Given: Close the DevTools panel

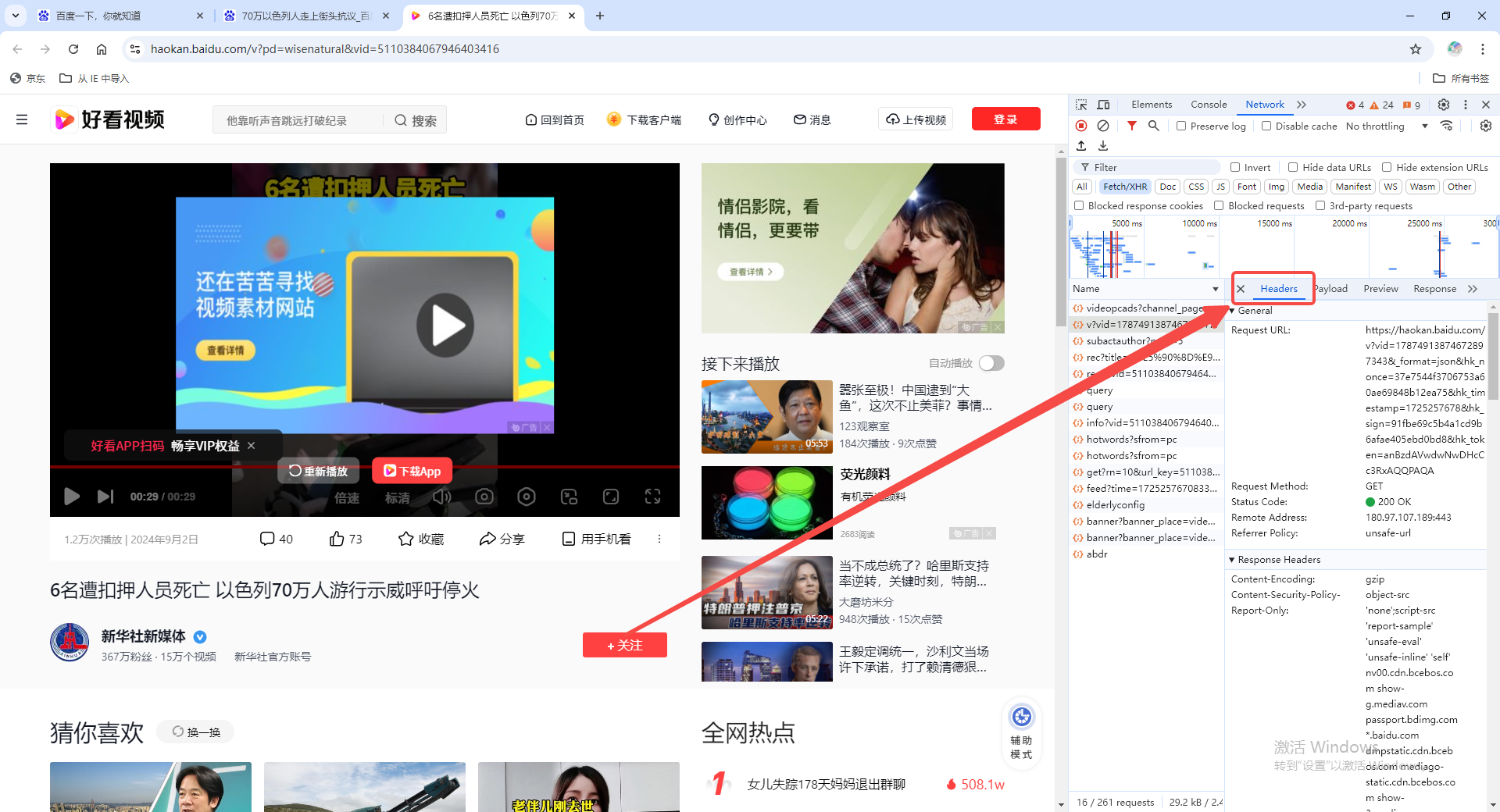Looking at the screenshot, I should [1486, 105].
